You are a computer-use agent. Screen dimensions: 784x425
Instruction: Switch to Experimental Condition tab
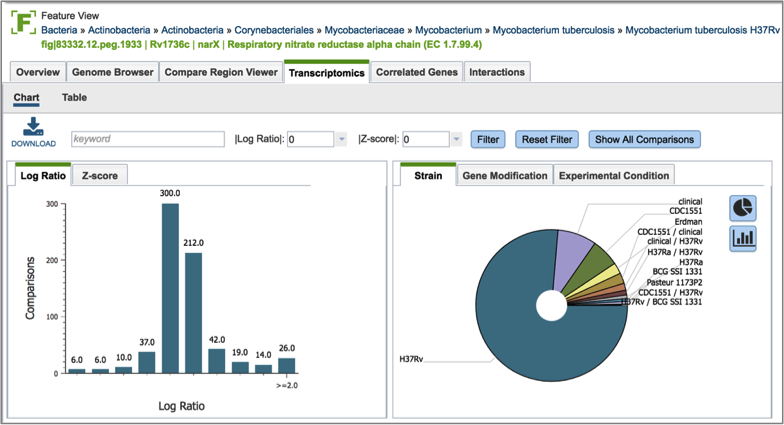(614, 176)
